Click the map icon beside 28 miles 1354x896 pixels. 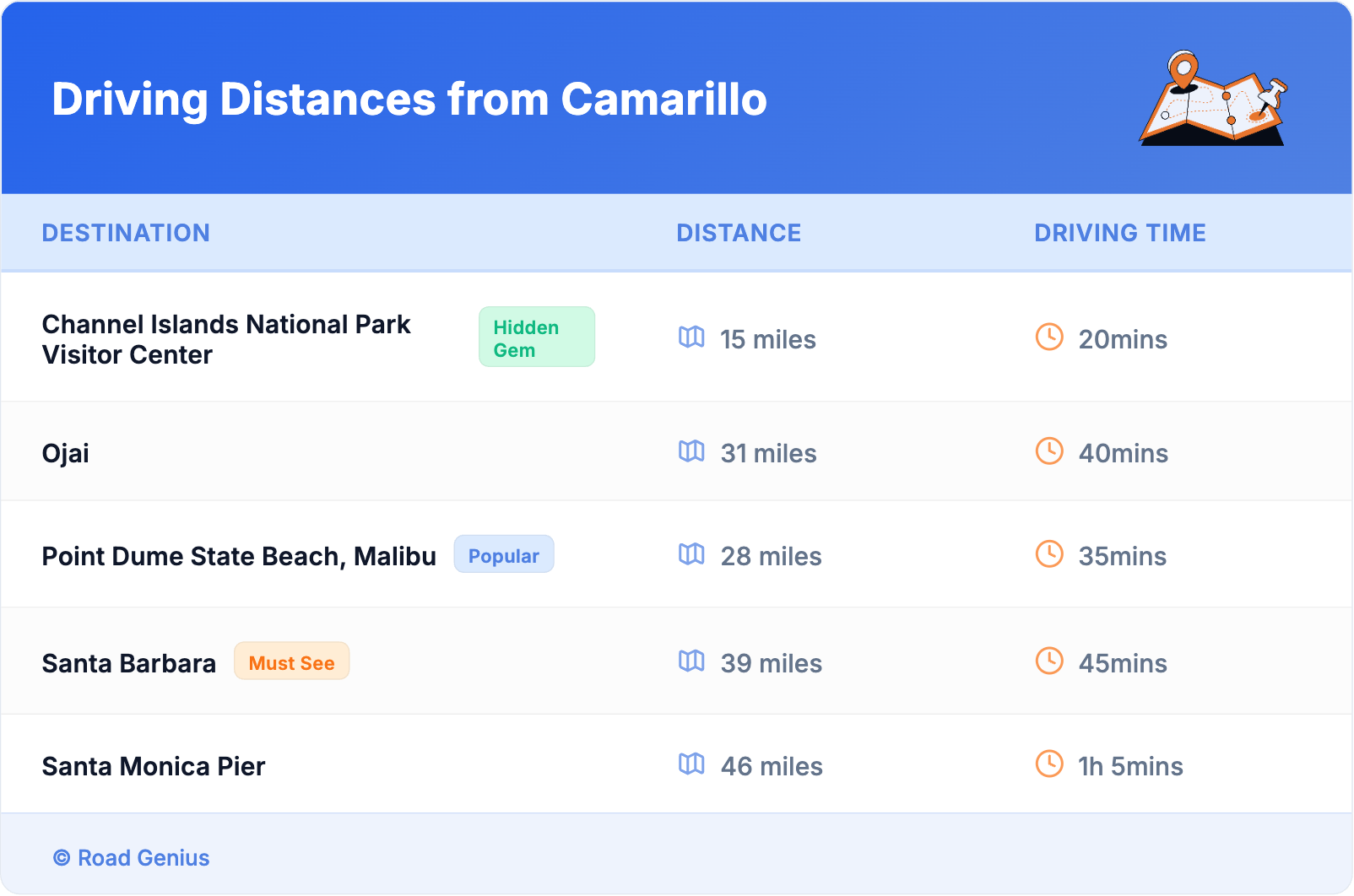(691, 554)
